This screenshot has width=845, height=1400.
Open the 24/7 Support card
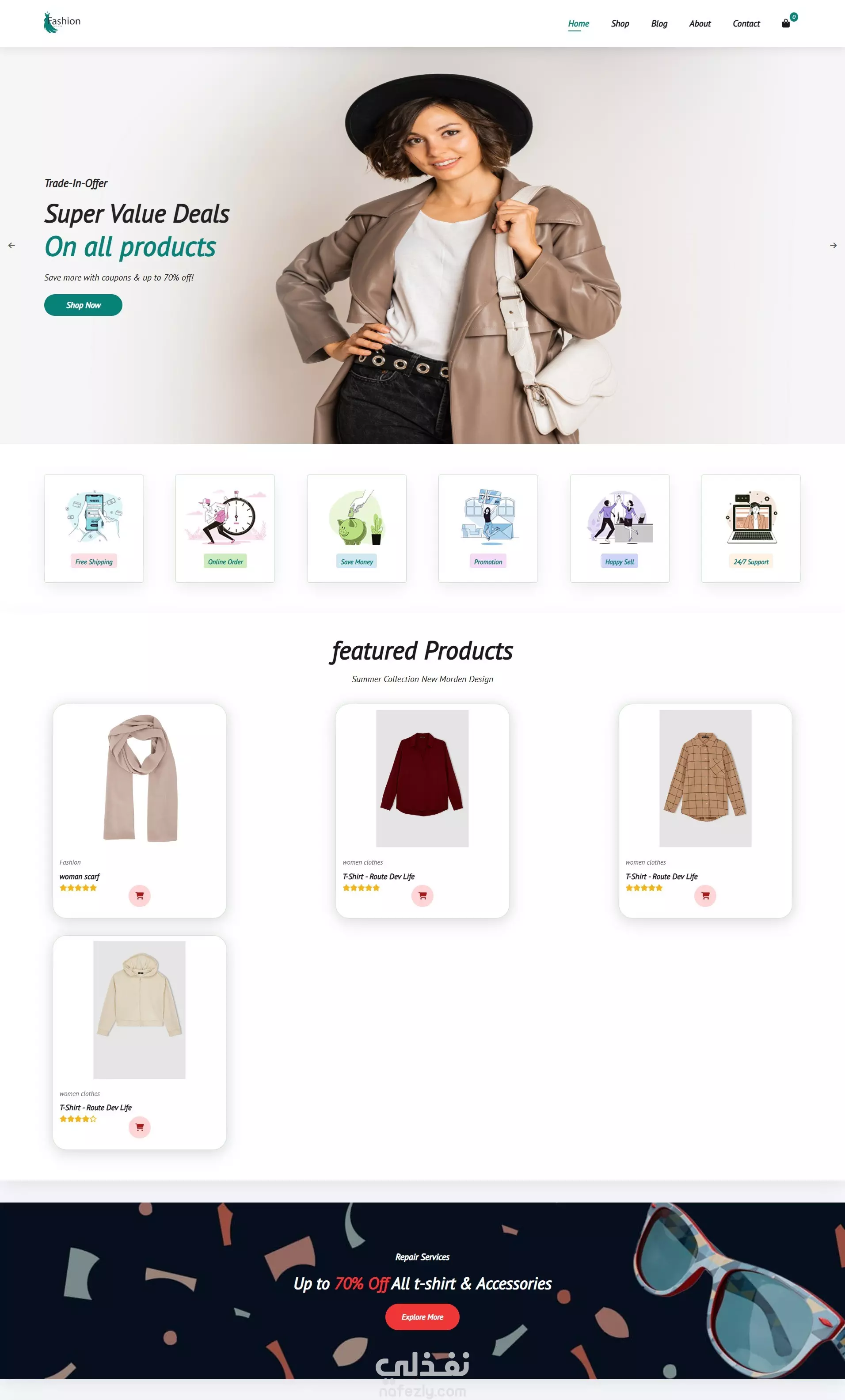(751, 528)
